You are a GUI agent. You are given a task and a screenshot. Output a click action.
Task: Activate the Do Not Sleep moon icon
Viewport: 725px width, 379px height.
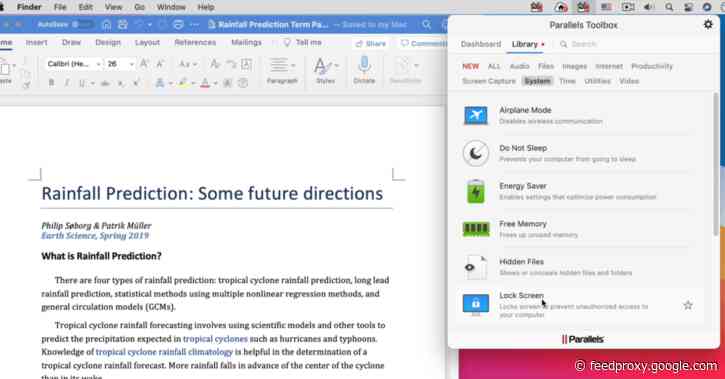pos(476,153)
